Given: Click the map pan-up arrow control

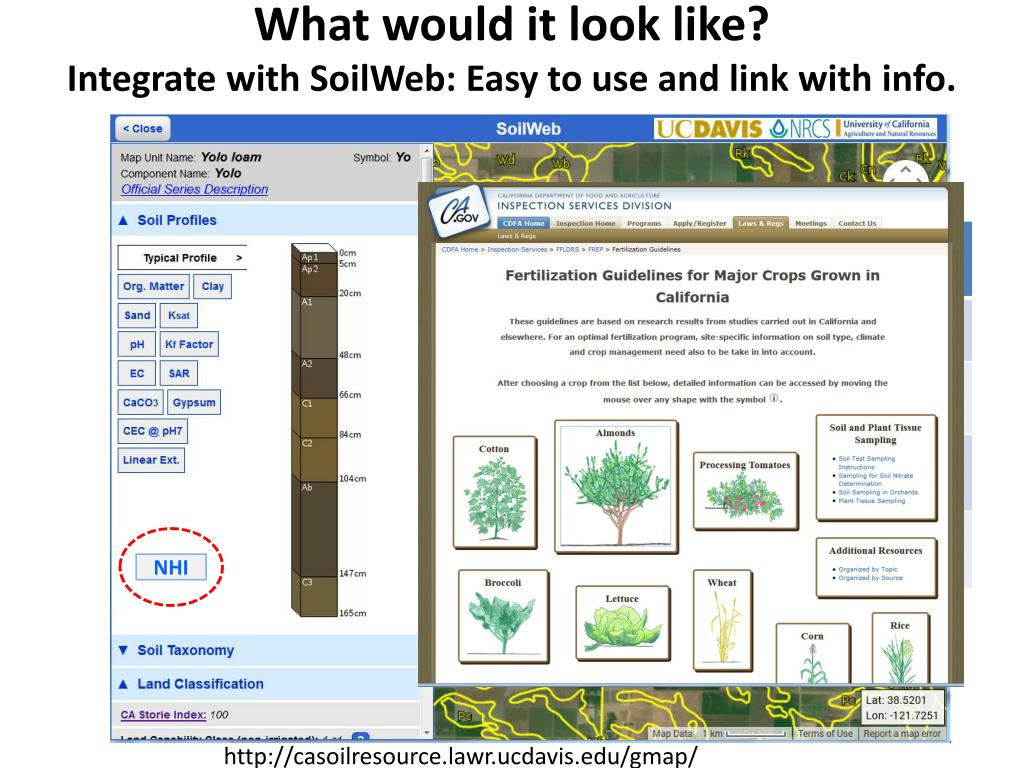Looking at the screenshot, I should pyautogui.click(x=905, y=171).
